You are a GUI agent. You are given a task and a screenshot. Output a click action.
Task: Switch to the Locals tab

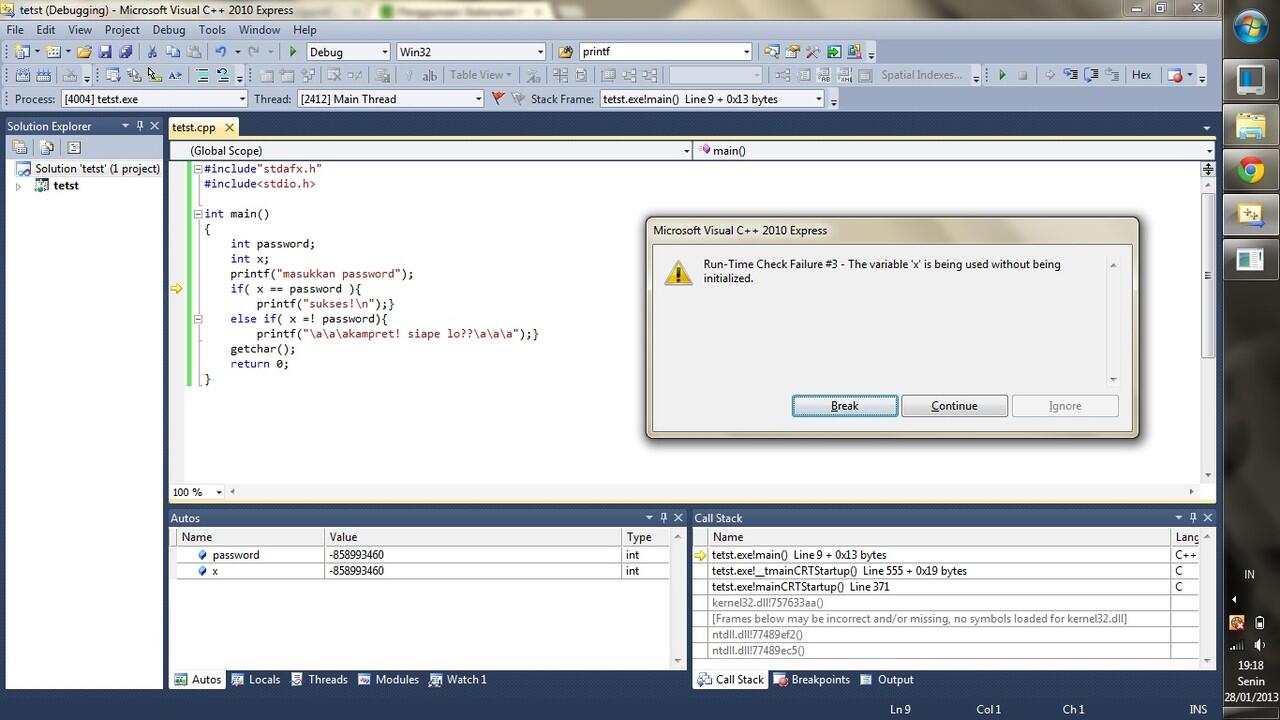click(255, 679)
